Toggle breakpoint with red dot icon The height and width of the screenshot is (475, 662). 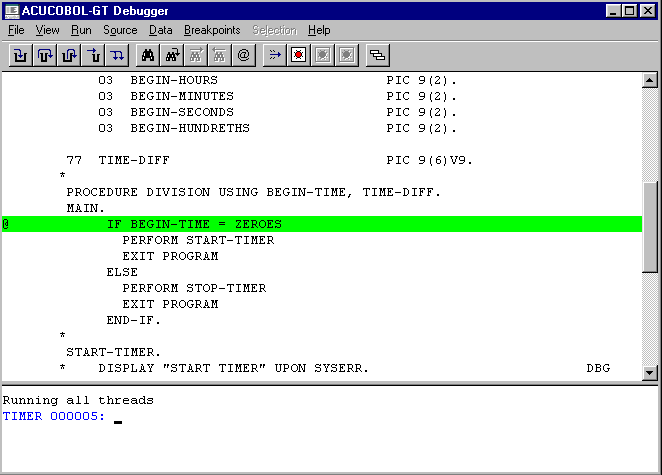298,55
